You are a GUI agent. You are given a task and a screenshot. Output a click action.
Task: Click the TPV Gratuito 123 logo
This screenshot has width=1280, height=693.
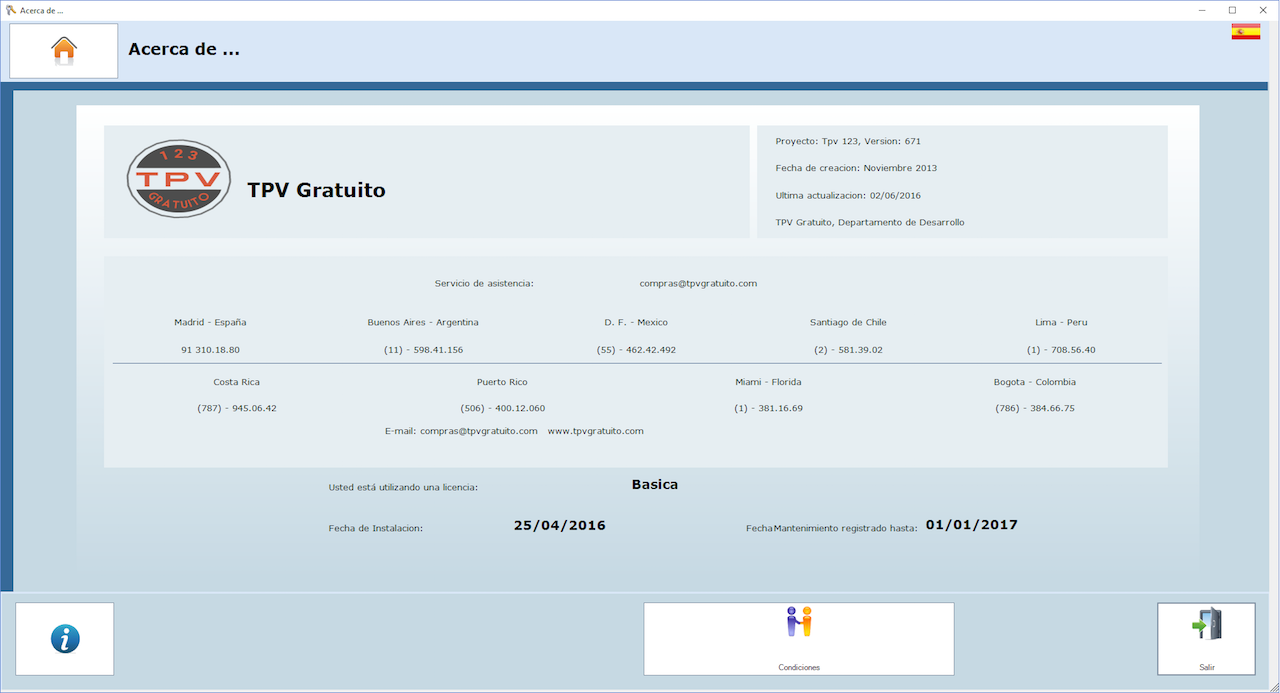(x=179, y=180)
